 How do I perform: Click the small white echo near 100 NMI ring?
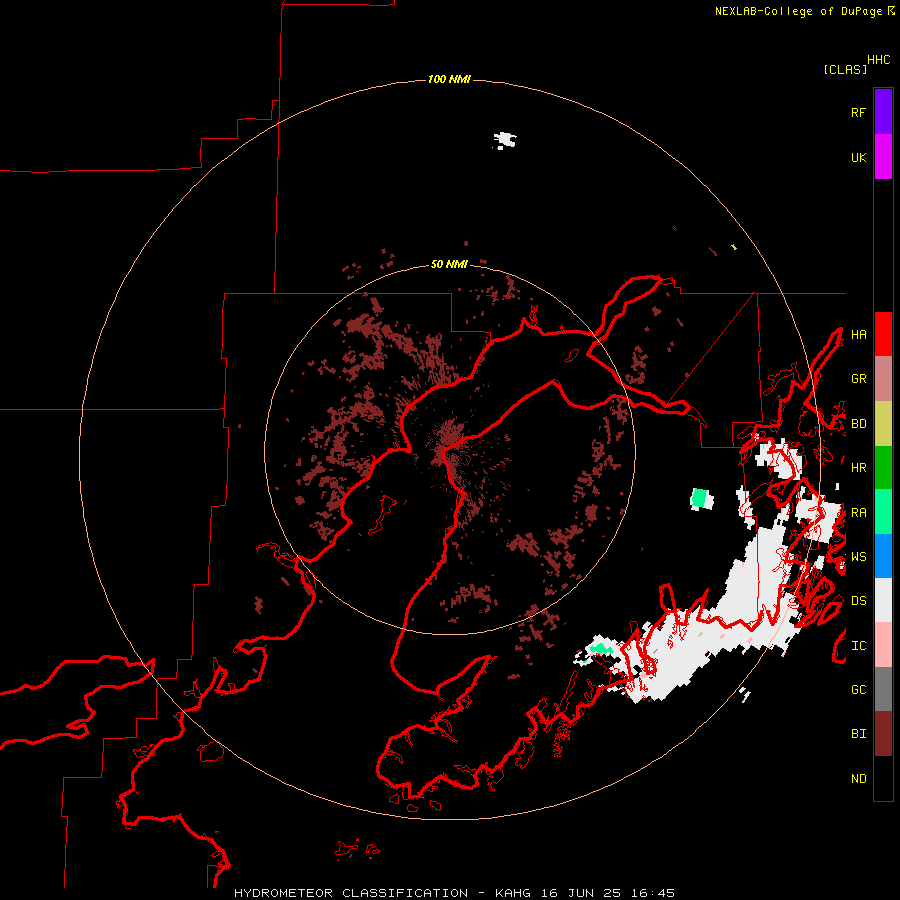click(x=505, y=140)
